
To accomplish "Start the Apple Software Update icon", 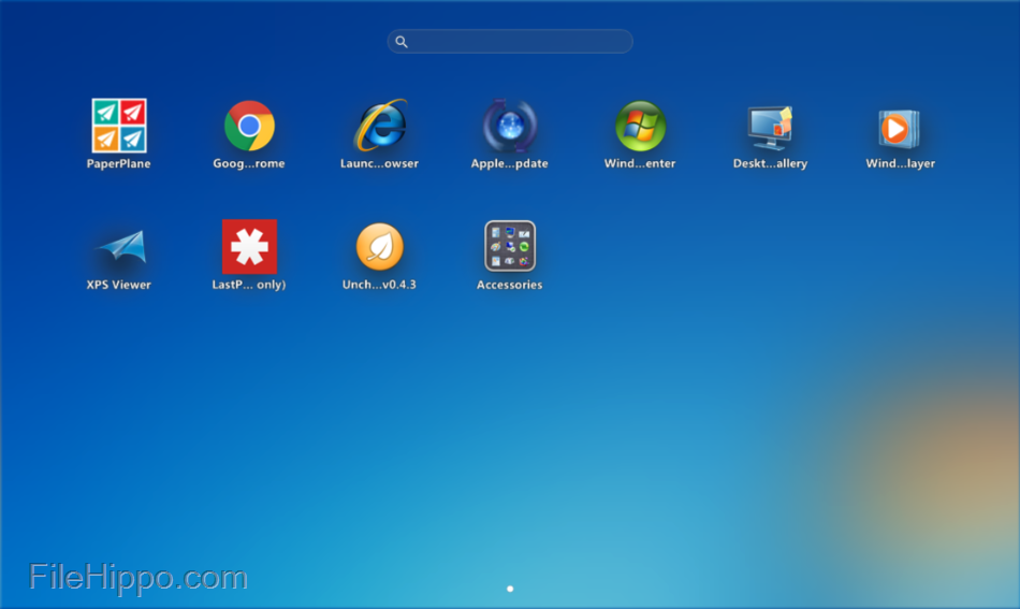I will tap(510, 126).
